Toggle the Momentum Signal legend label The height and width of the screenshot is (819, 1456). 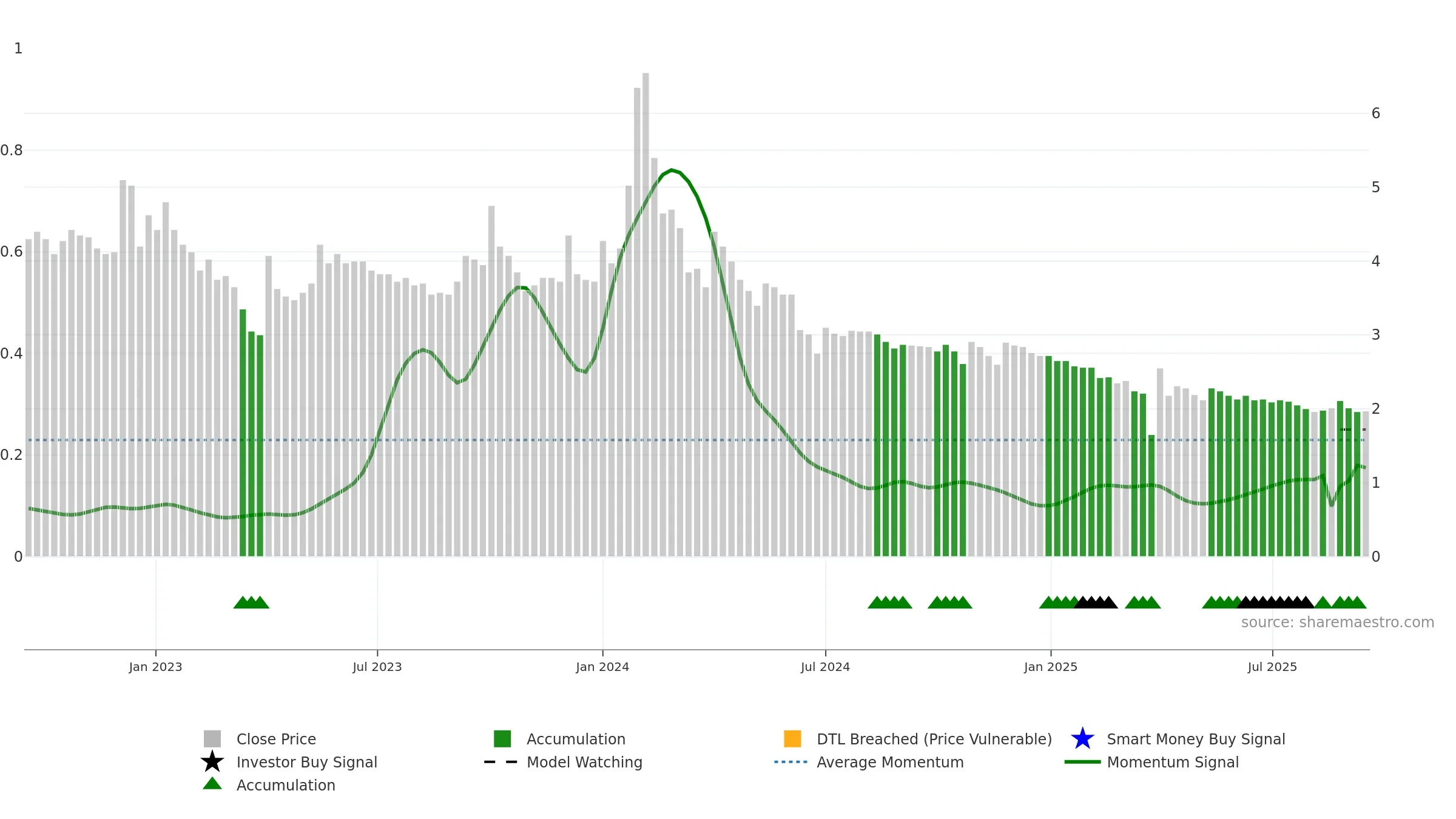(1173, 762)
